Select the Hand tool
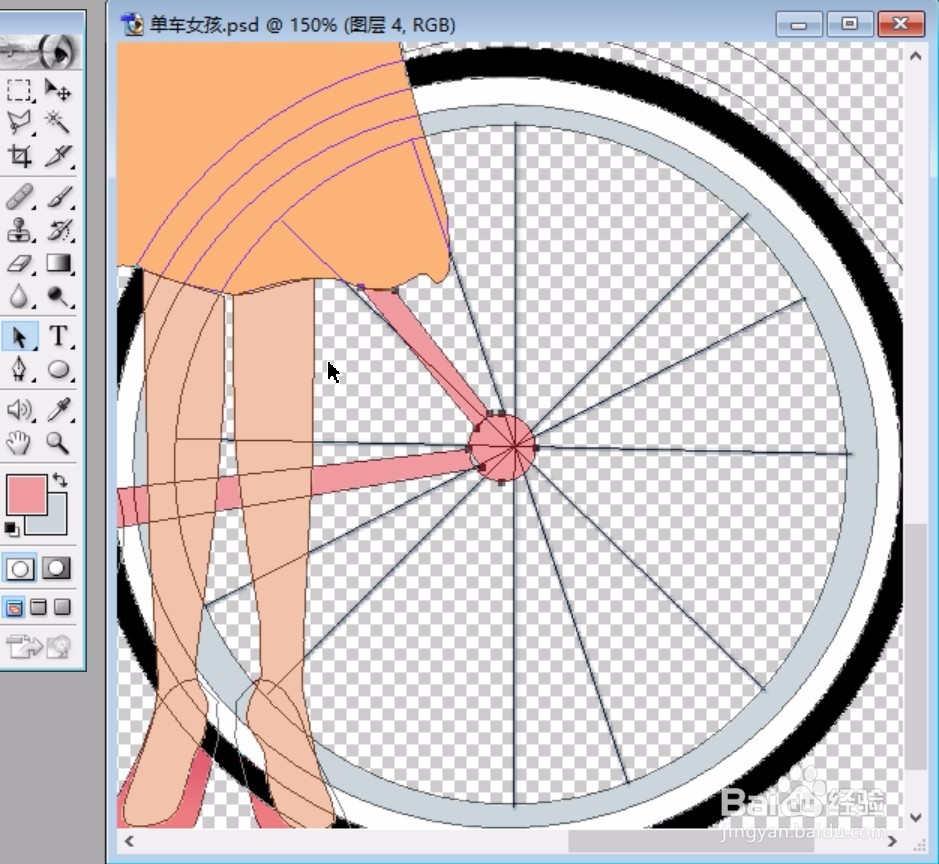 (x=19, y=443)
